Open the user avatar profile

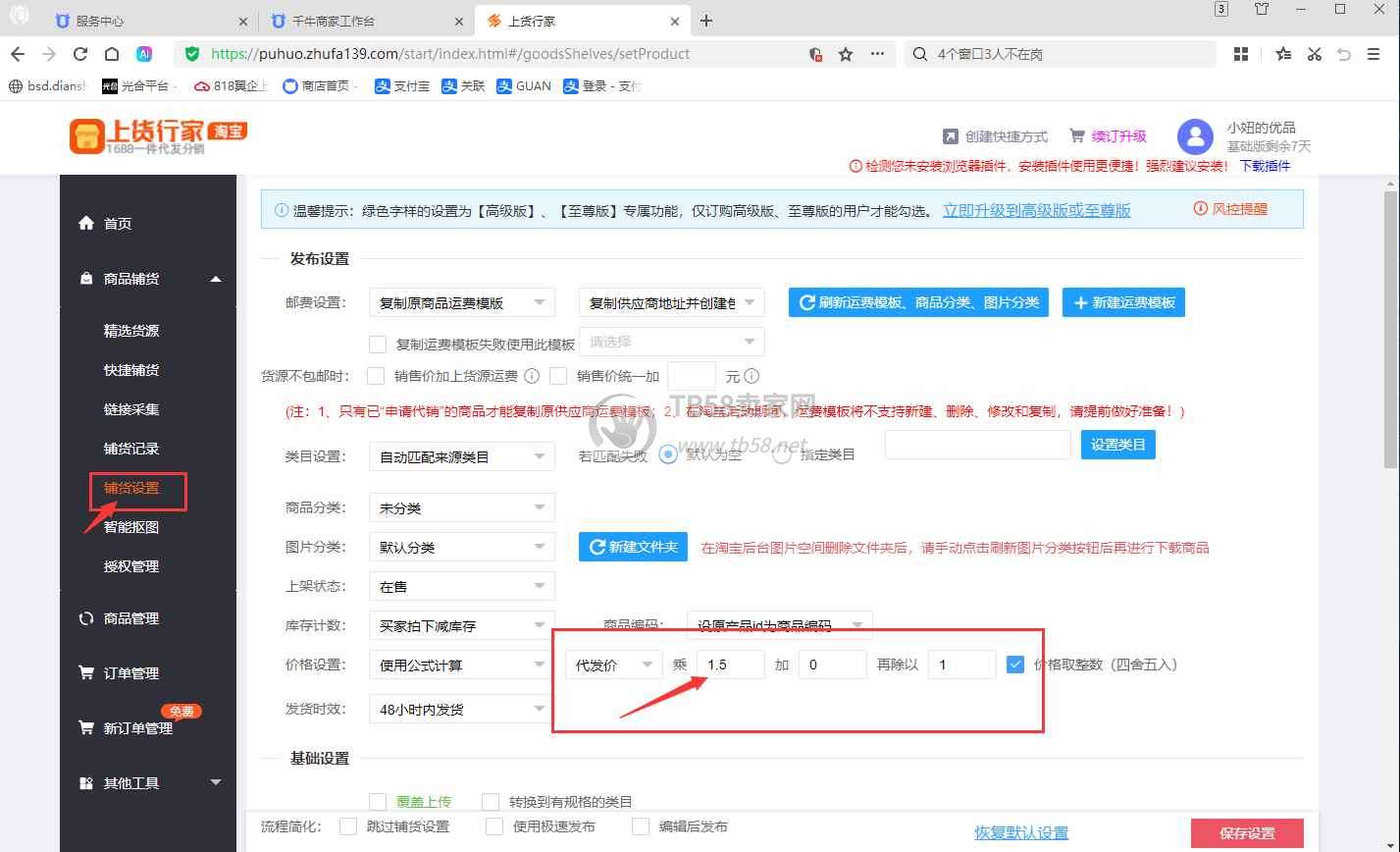coord(1195,136)
